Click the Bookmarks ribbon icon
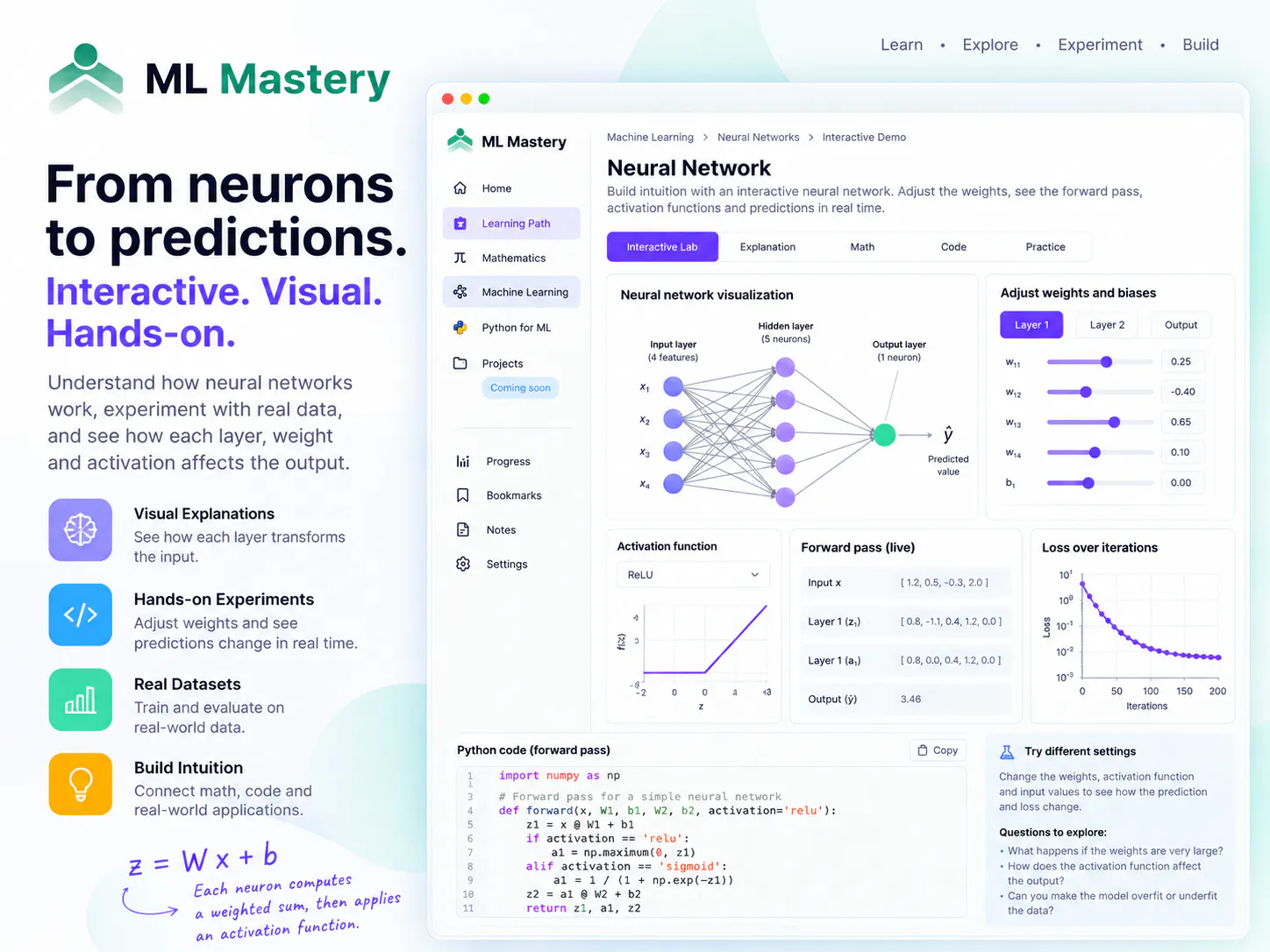 (463, 495)
